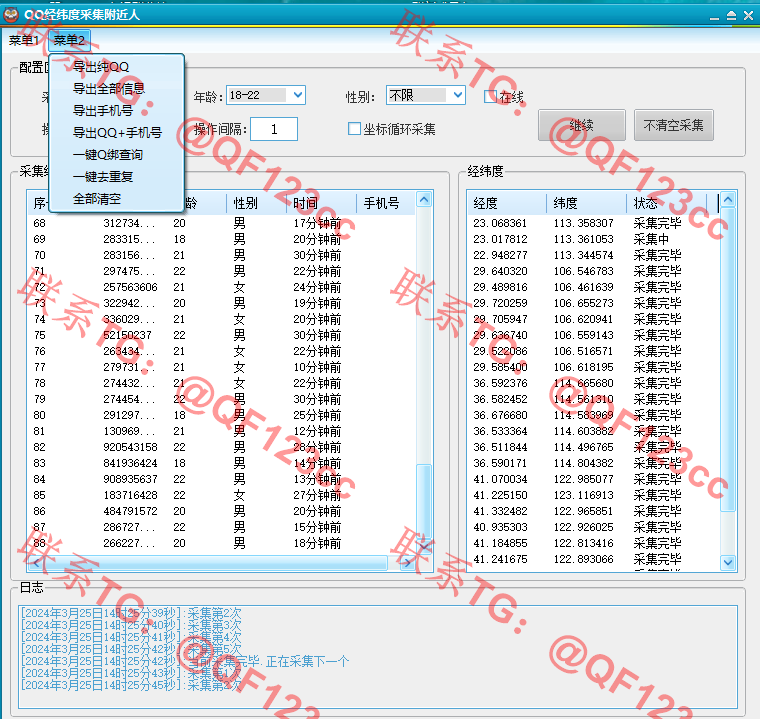Select row with QQ 257563606
Image resolution: width=760 pixels, height=719 pixels.
pos(222,287)
